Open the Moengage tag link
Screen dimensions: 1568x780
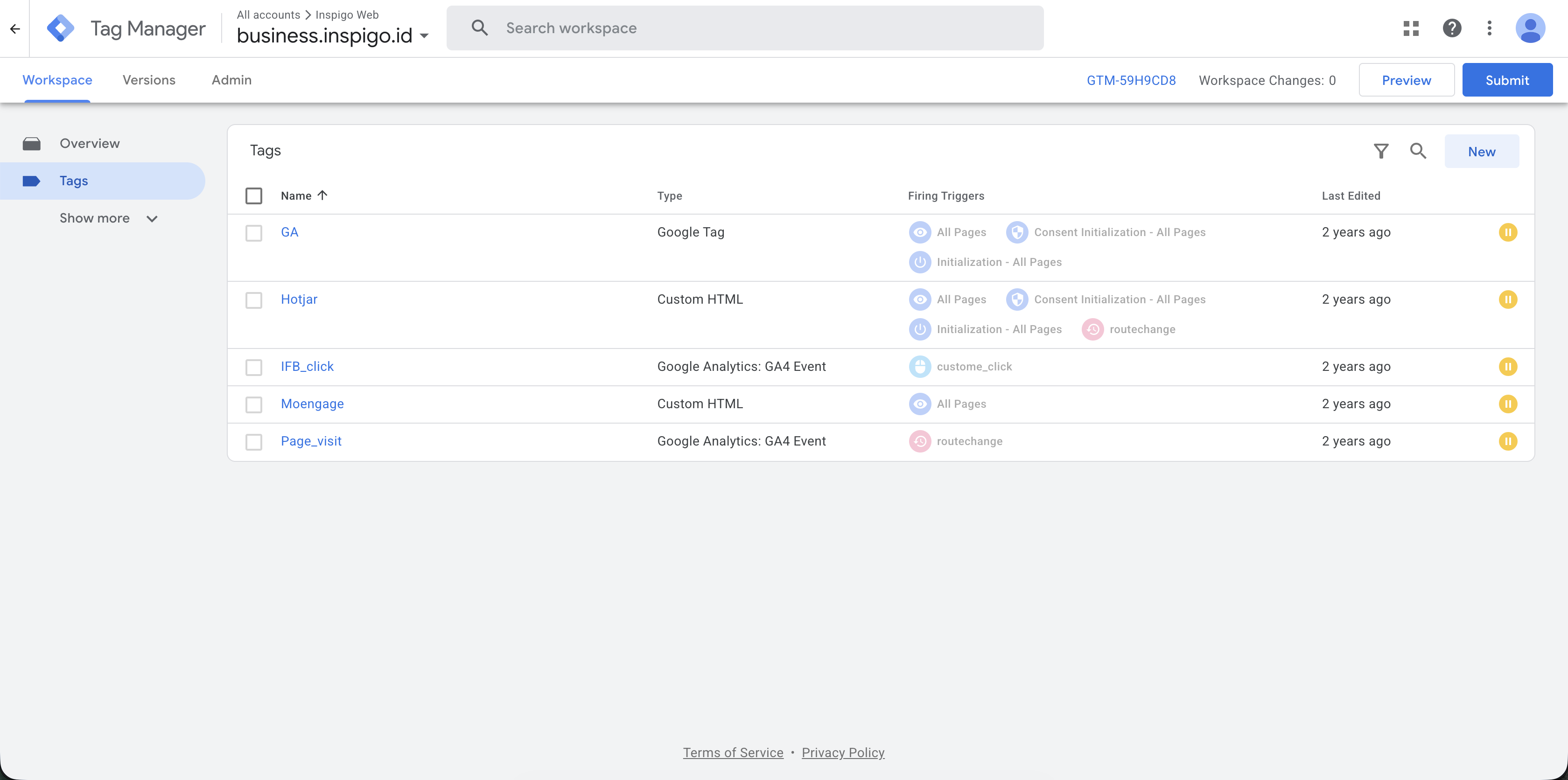[312, 404]
